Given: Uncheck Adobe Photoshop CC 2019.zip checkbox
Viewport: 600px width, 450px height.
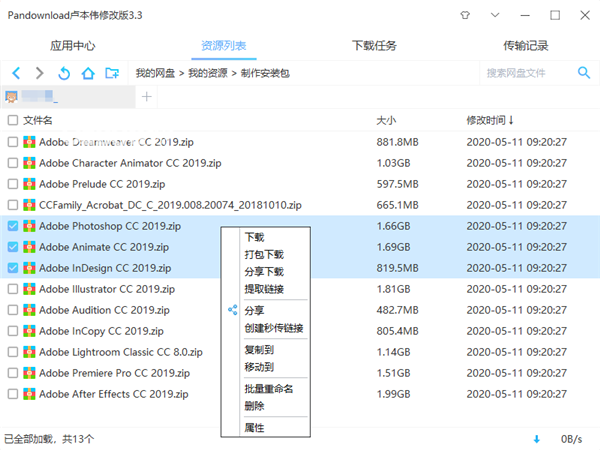Looking at the screenshot, I should (12, 226).
